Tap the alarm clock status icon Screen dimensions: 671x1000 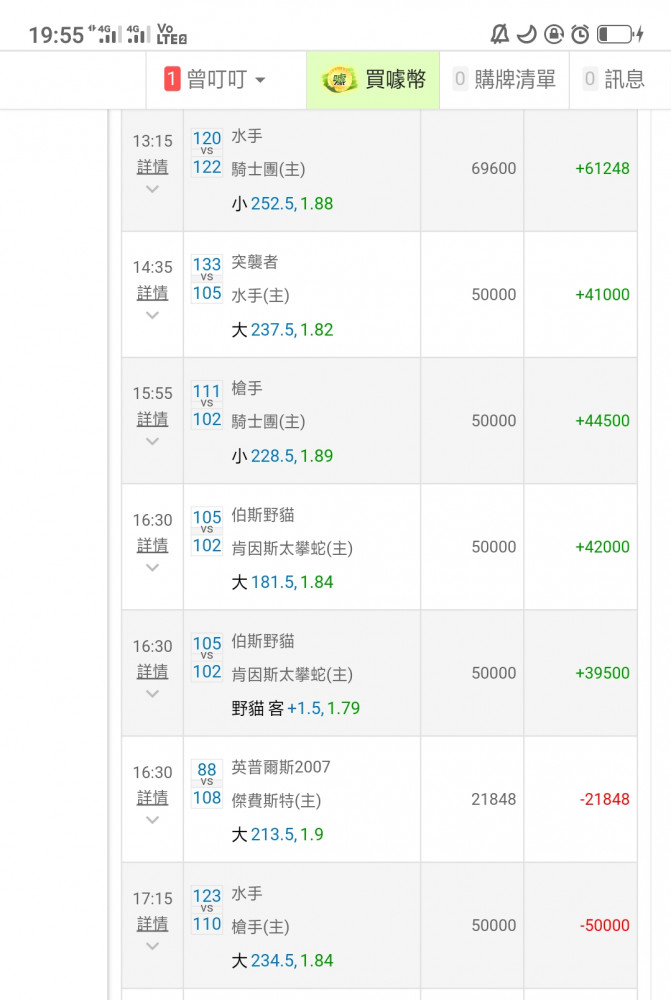point(580,35)
